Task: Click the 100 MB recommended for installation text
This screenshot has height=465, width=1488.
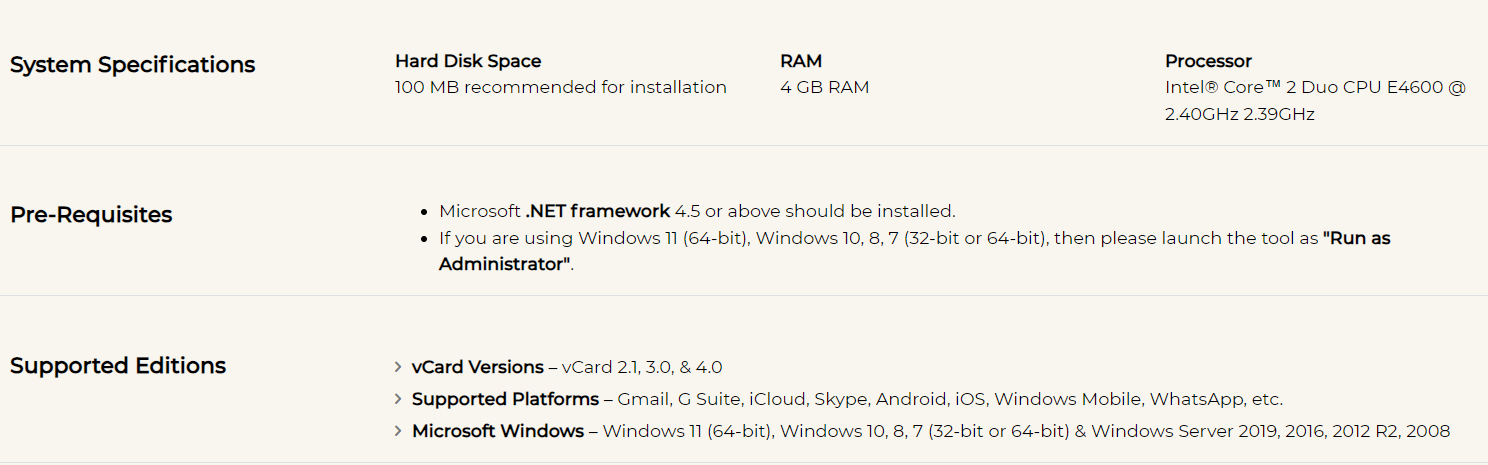Action: tap(561, 87)
